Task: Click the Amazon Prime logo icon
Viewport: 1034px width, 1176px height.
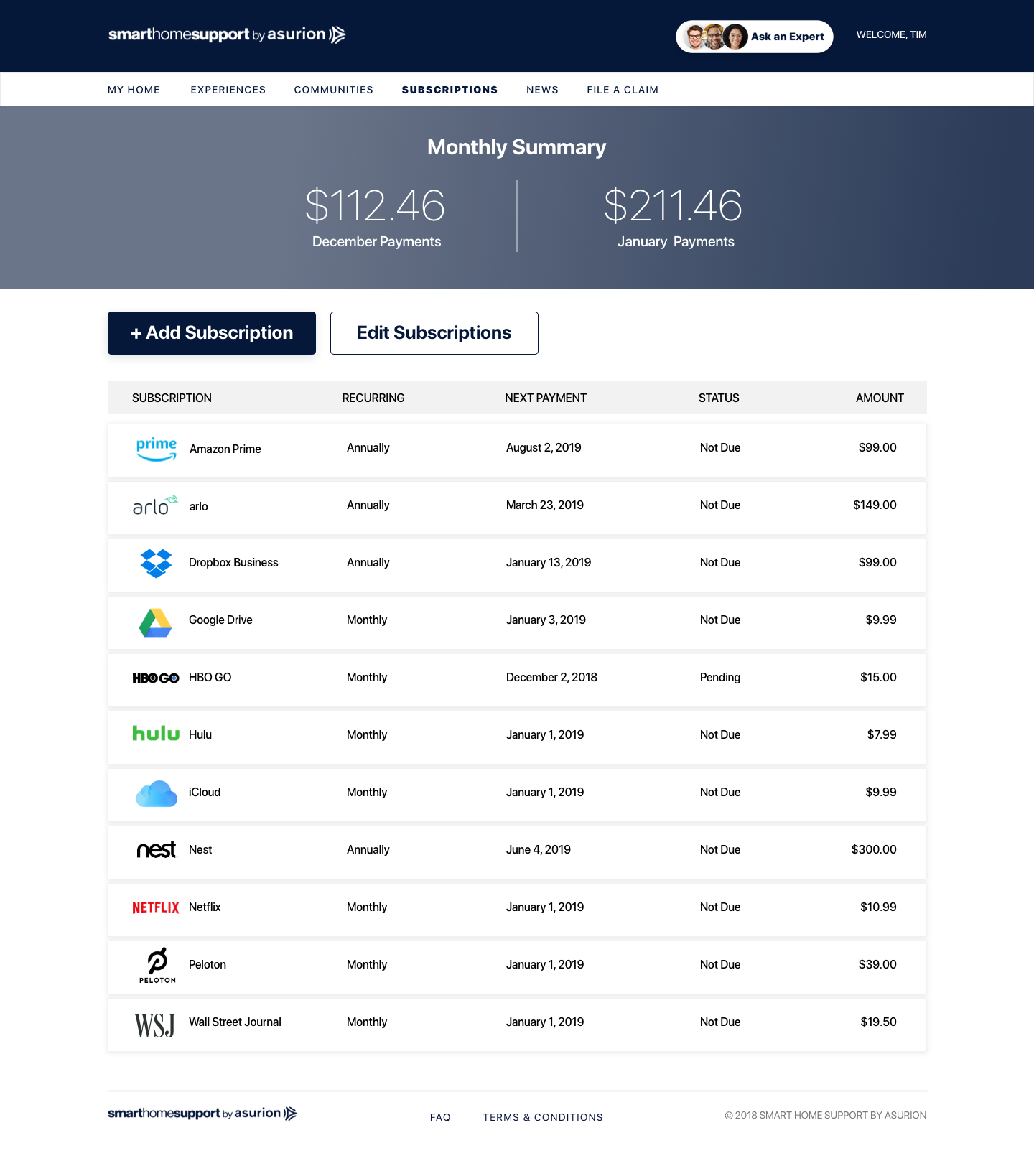Action: pos(157,449)
